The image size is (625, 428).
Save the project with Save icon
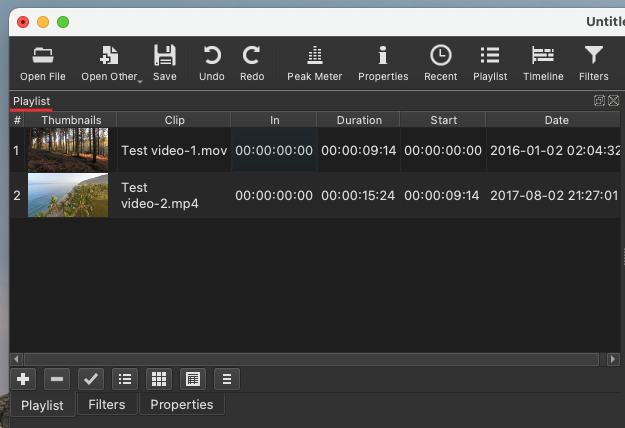(x=164, y=62)
